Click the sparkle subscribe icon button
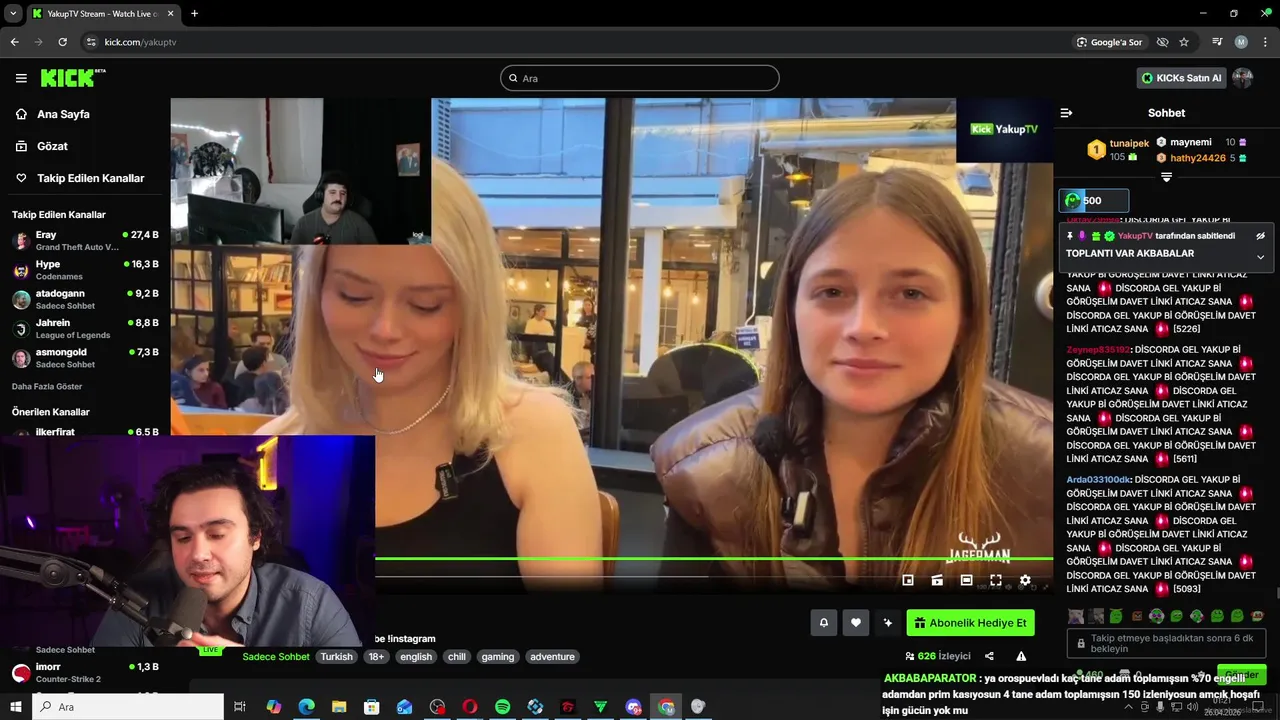 (x=887, y=623)
